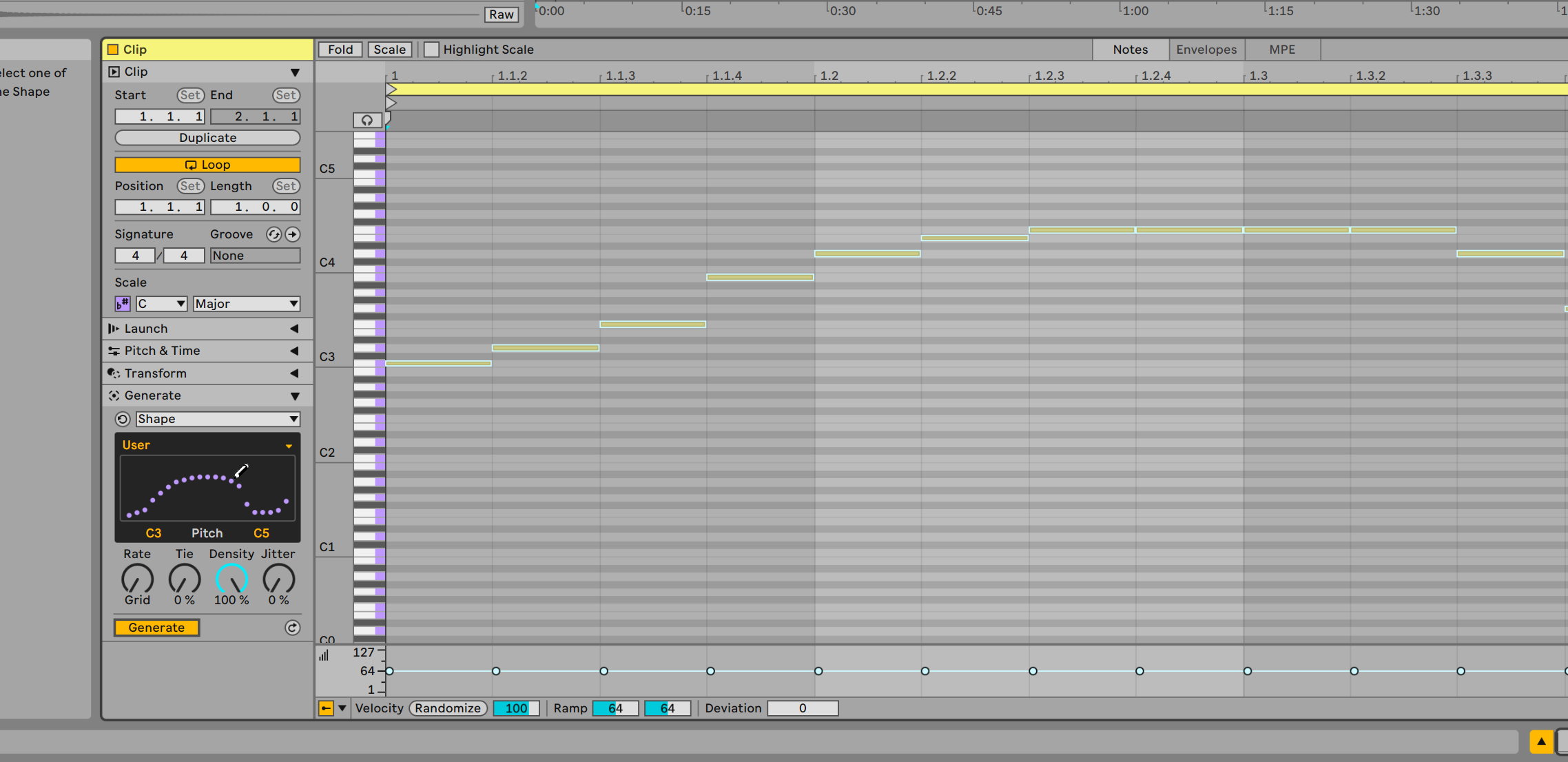Expand the Pitch & Time panel
This screenshot has height=762, width=1568.
click(294, 351)
